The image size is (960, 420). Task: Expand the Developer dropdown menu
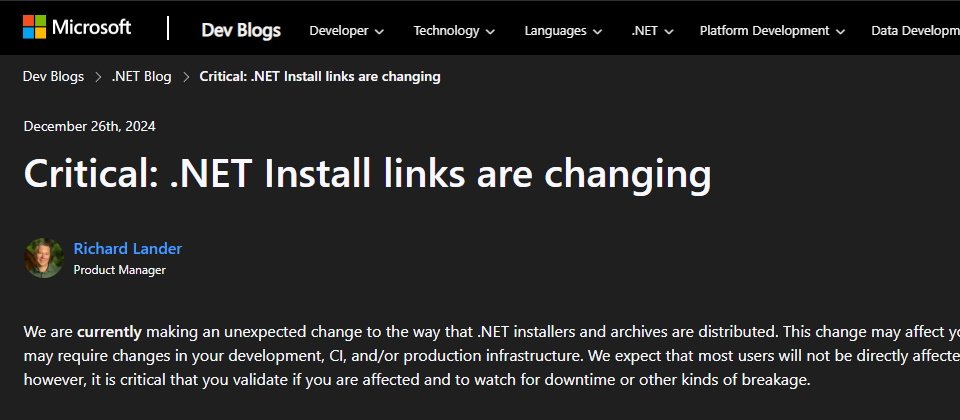347,31
